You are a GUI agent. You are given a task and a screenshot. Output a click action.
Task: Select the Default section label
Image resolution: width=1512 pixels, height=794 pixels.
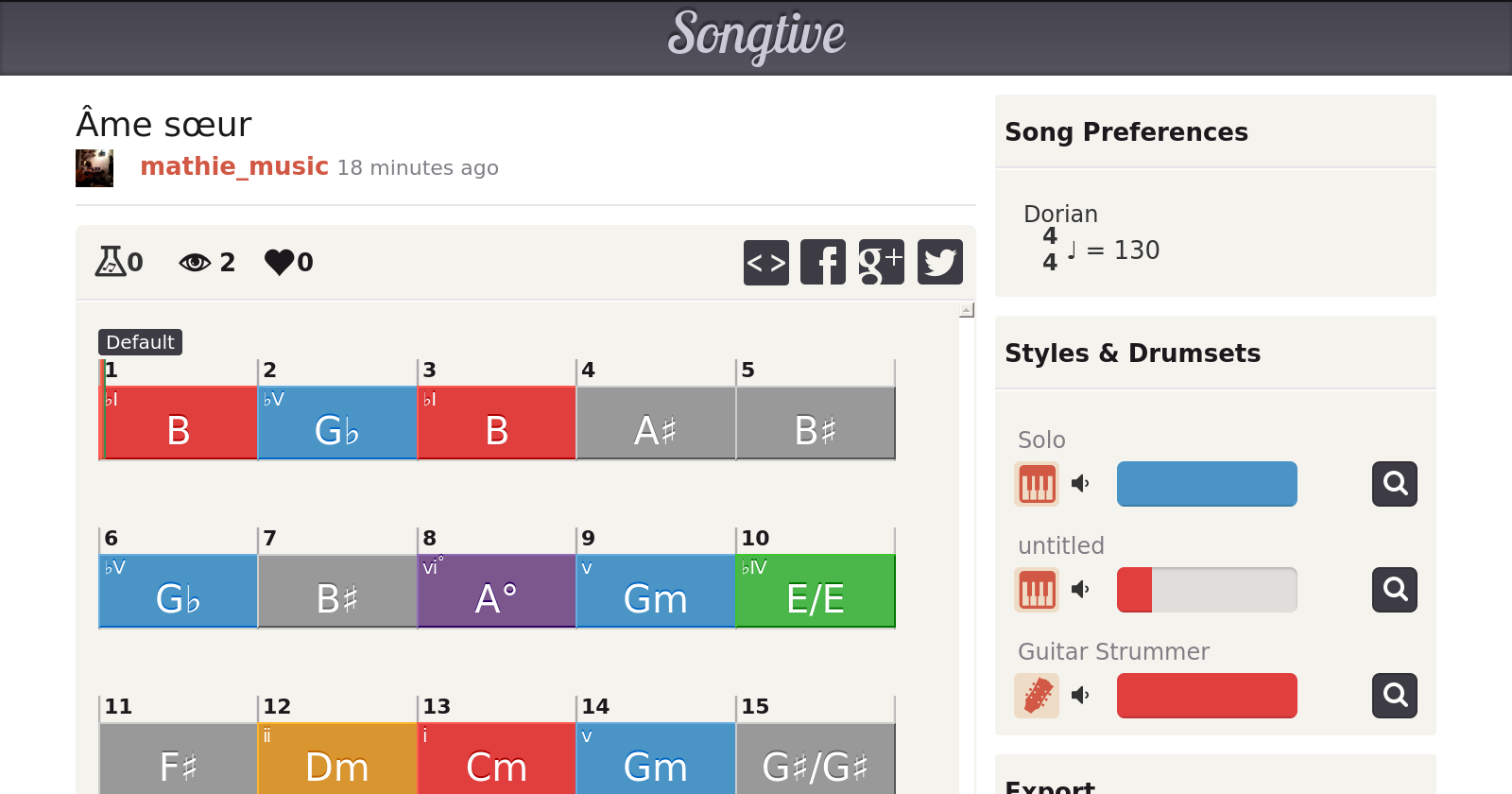140,342
